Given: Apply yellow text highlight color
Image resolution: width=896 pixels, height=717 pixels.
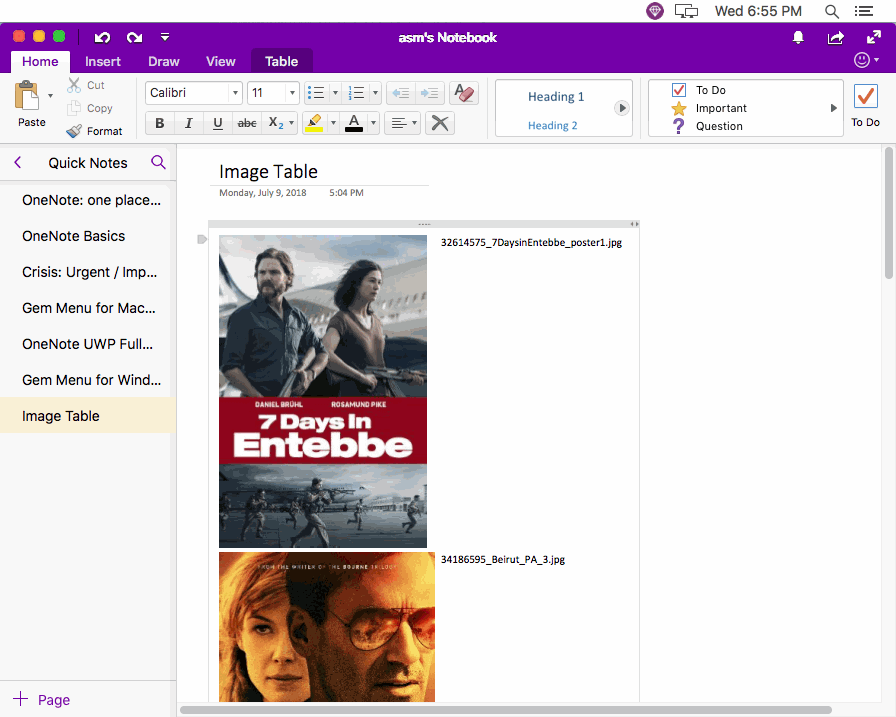Looking at the screenshot, I should (314, 123).
